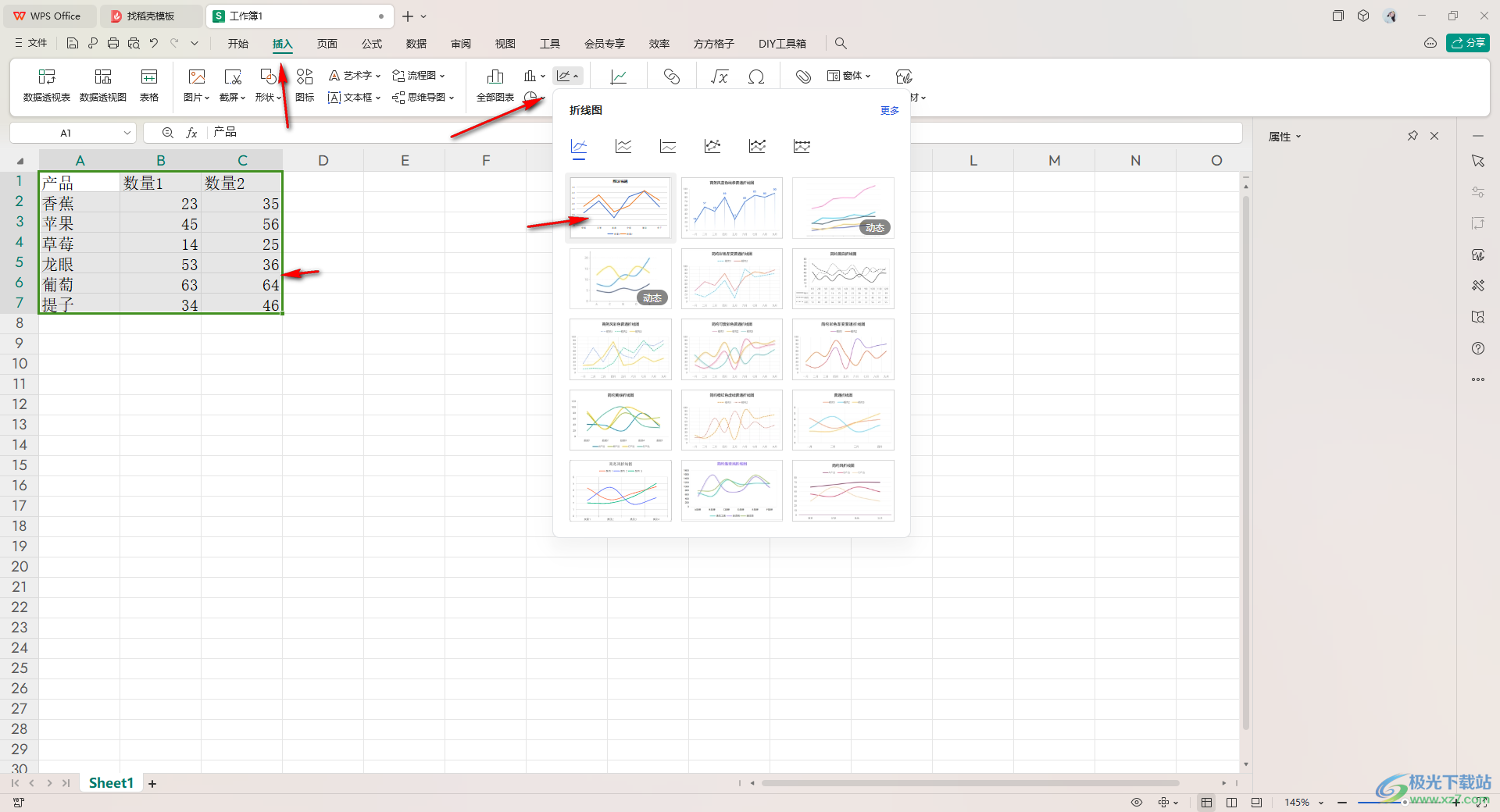Switch to the 页面 Page tab

pos(327,44)
